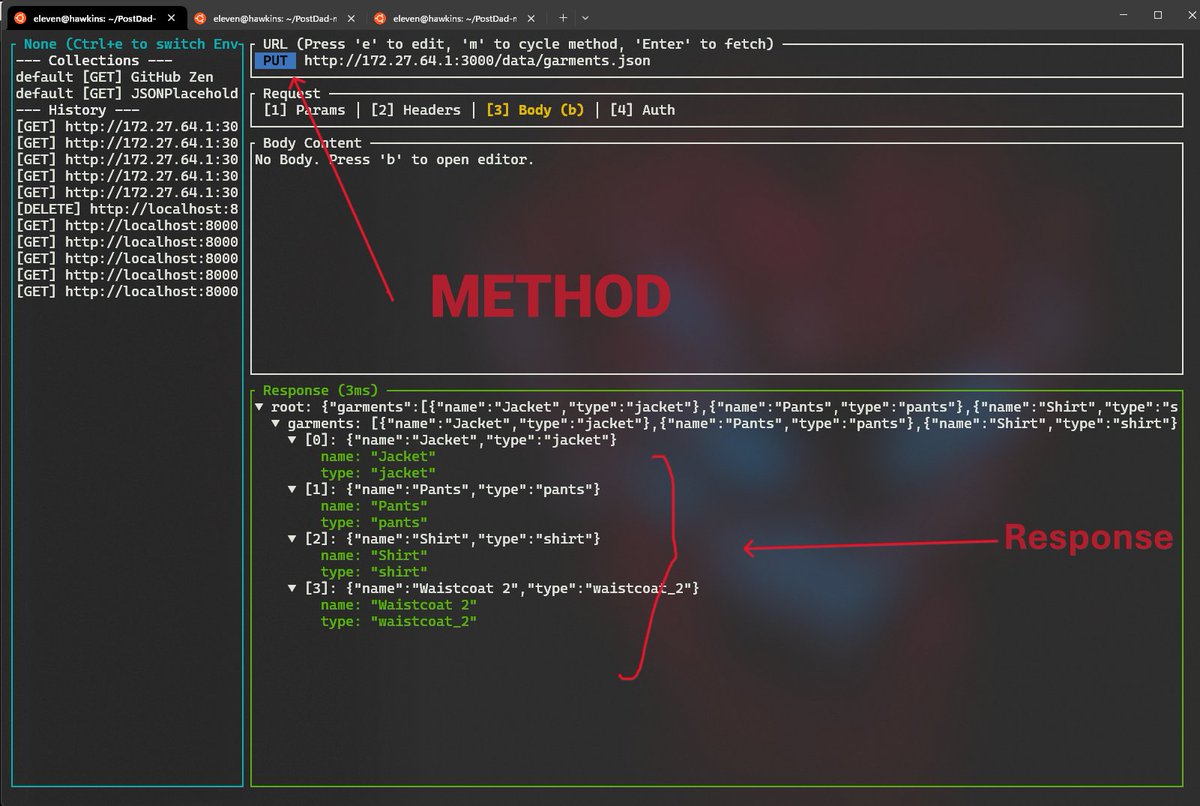Click the Ubuntu icon on the active tab
The width and height of the screenshot is (1200, 806).
point(19,17)
